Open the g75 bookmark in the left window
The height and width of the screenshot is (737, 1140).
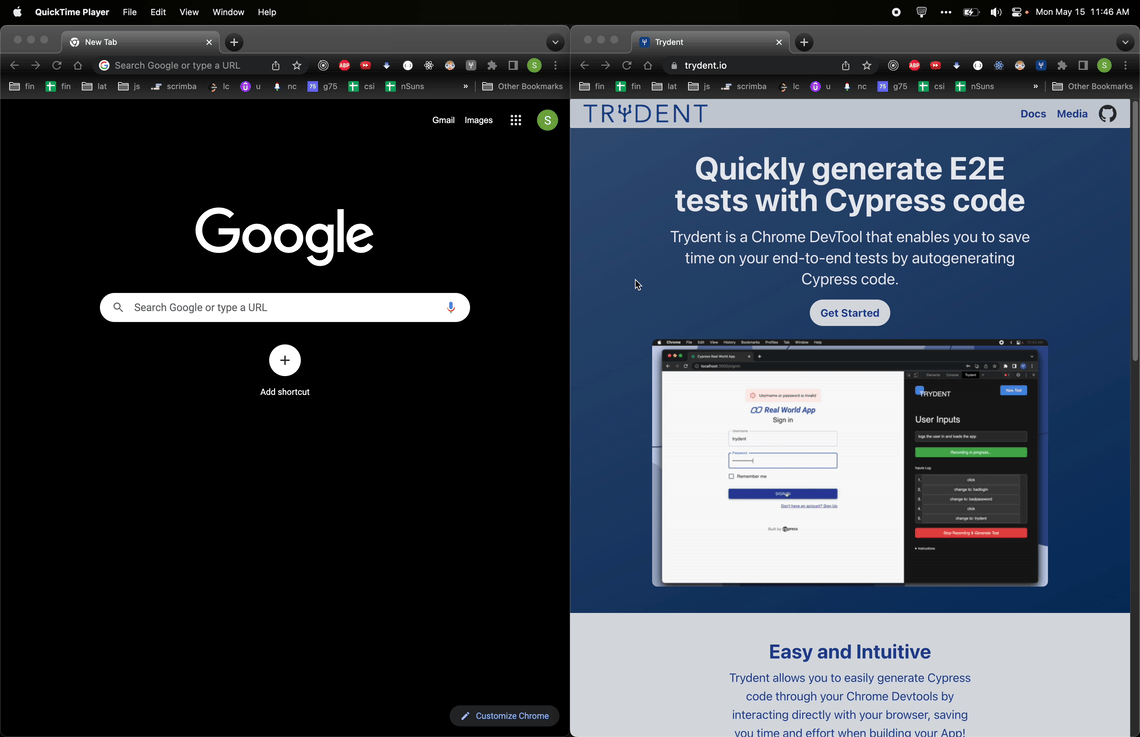tap(323, 86)
